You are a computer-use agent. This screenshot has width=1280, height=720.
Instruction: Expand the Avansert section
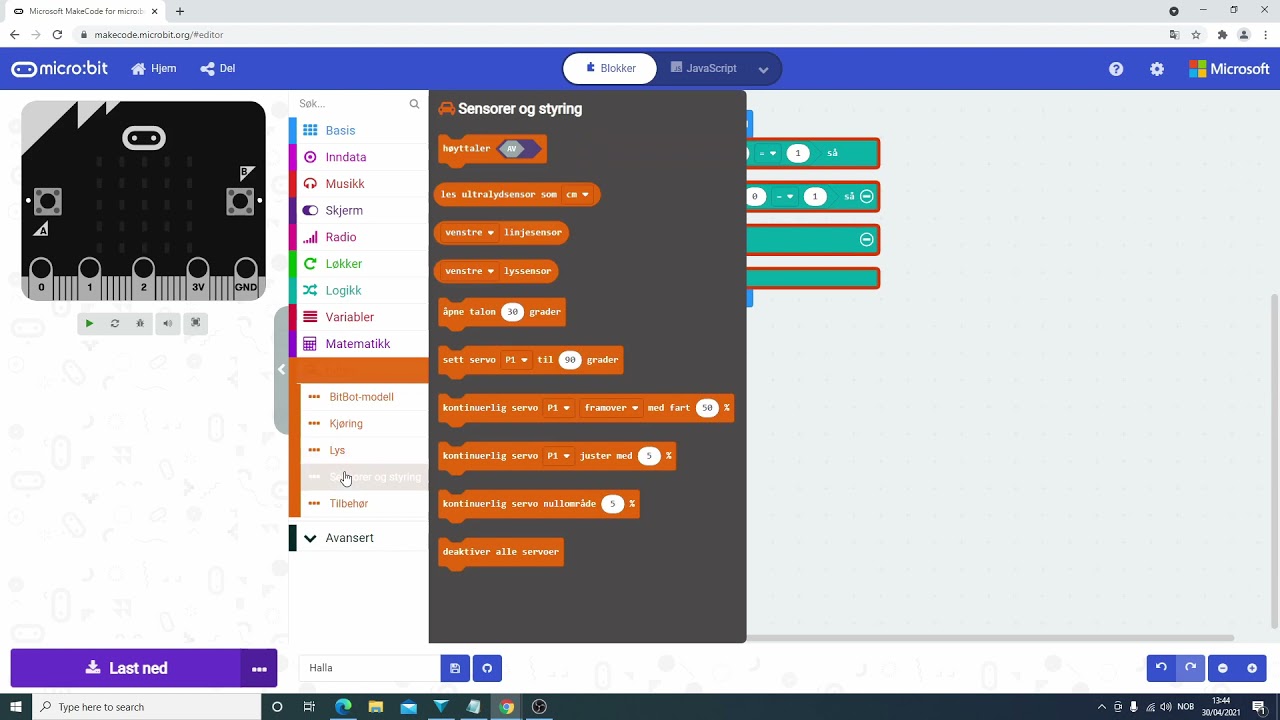click(x=360, y=538)
